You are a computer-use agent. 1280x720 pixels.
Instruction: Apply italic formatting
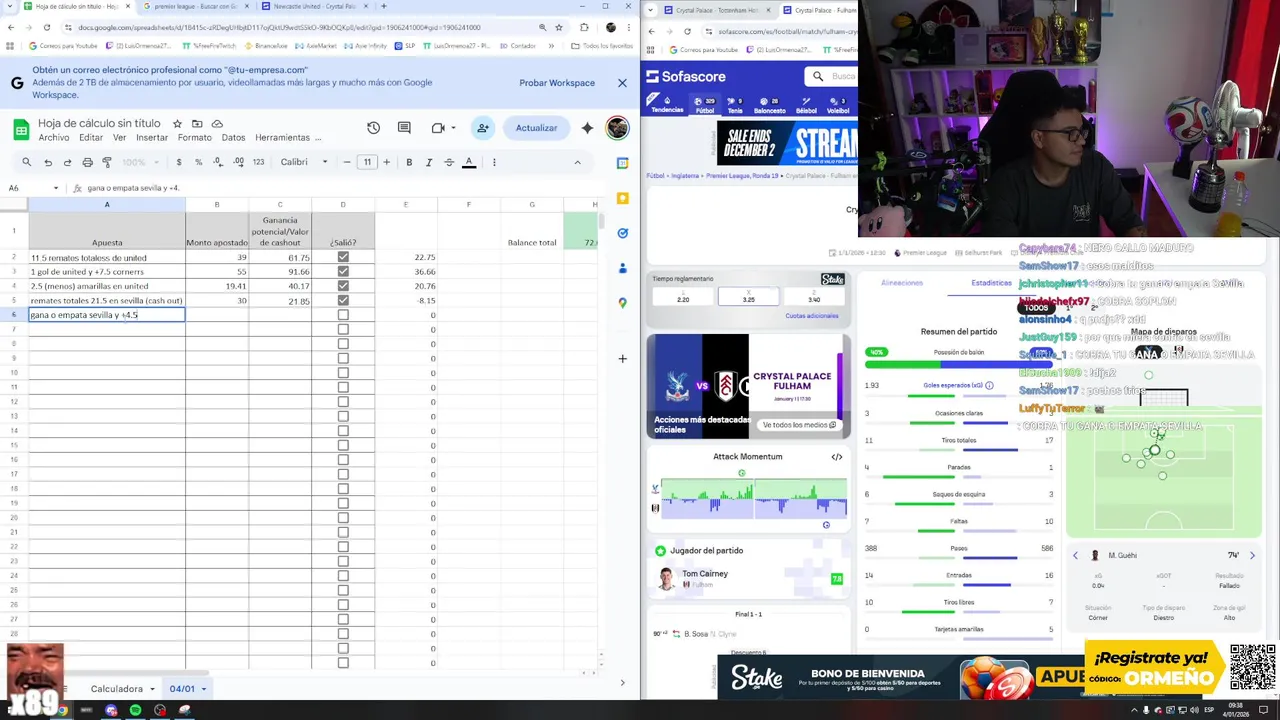(x=429, y=162)
